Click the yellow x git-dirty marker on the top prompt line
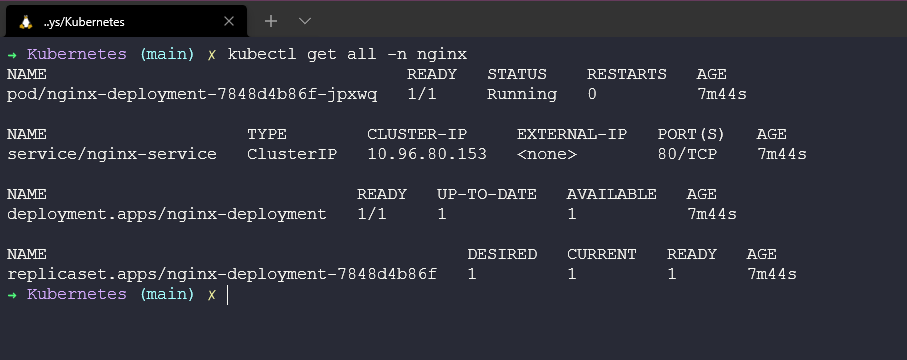 point(212,54)
